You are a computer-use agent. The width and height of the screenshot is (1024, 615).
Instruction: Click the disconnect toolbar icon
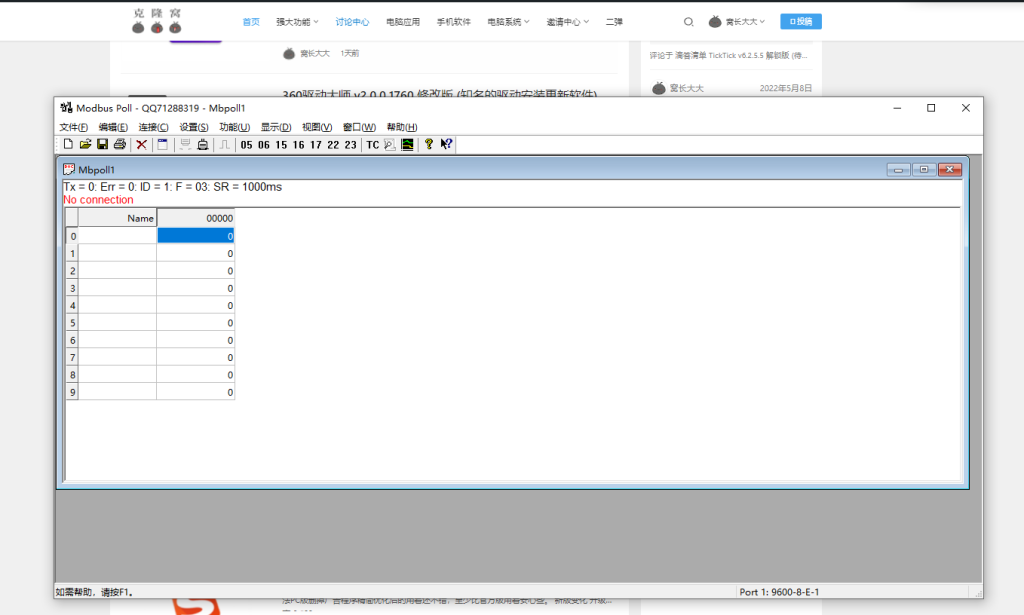click(203, 144)
